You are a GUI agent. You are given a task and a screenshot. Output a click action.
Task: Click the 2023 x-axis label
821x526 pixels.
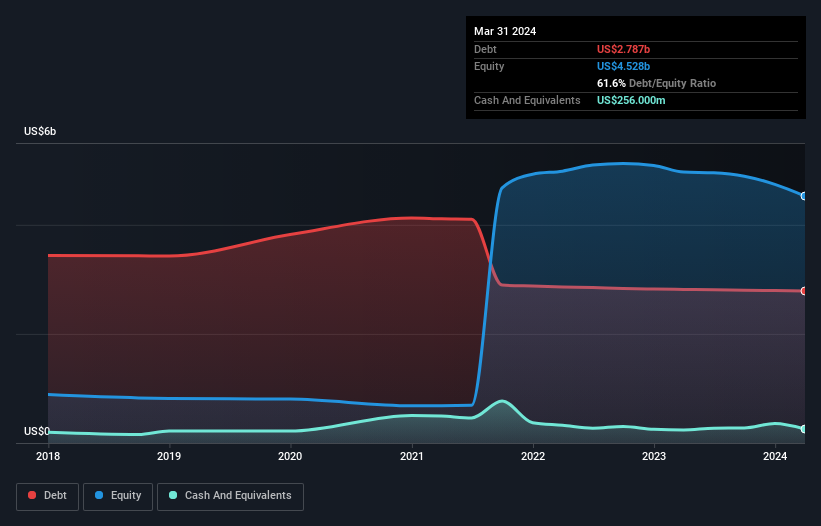point(654,456)
